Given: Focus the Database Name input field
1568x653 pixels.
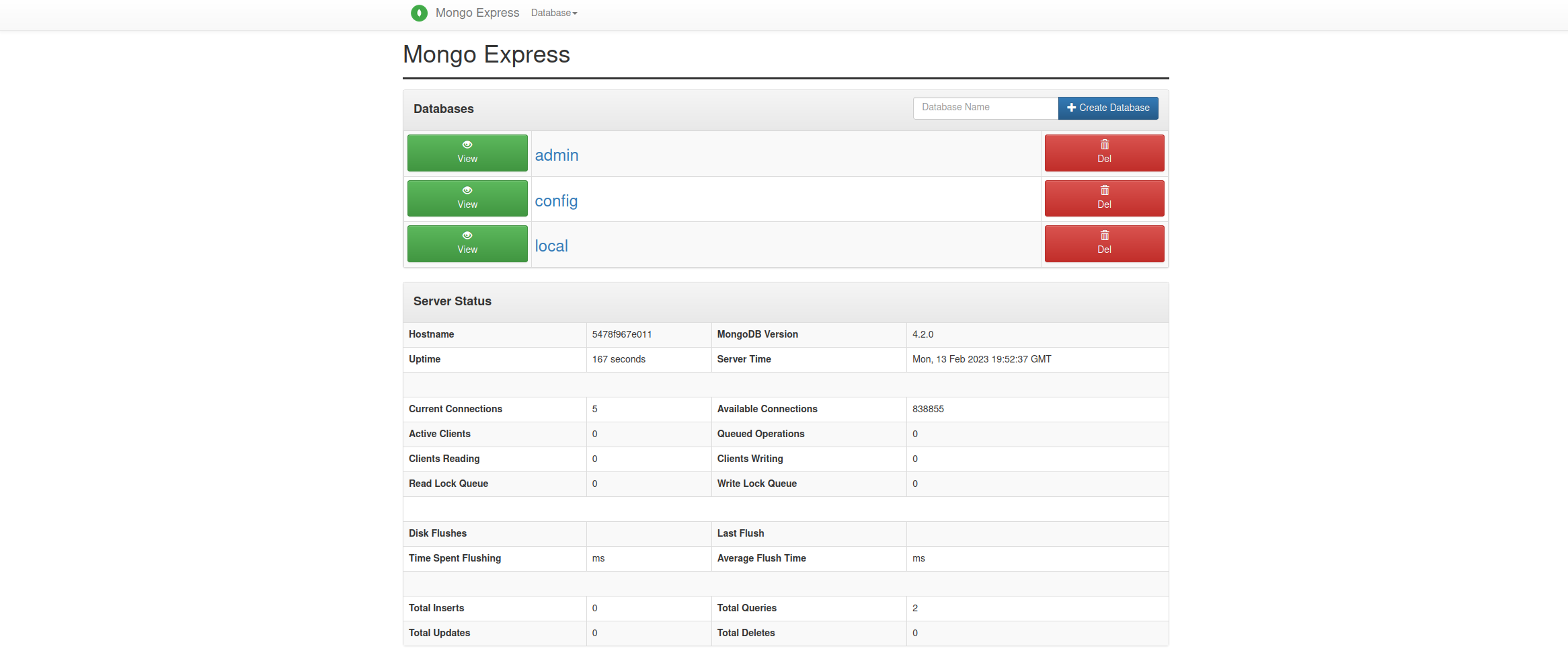Looking at the screenshot, I should [x=985, y=108].
